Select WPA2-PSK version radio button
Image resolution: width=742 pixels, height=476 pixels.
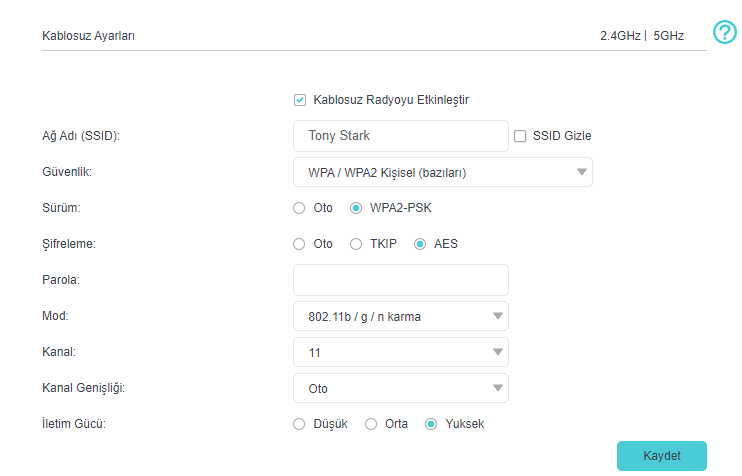pos(356,208)
